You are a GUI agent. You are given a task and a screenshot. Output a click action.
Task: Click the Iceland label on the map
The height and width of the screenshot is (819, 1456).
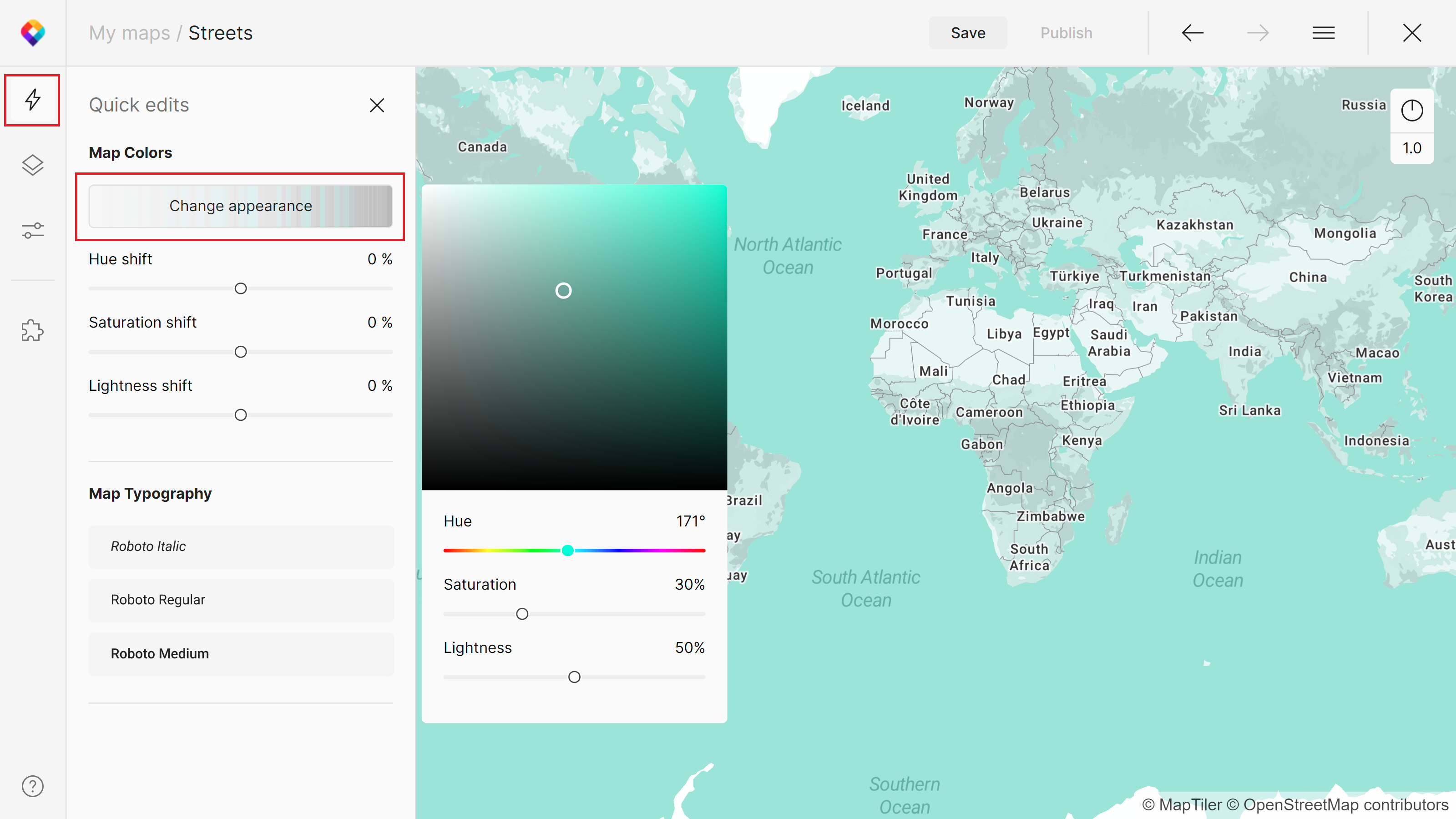coord(865,106)
